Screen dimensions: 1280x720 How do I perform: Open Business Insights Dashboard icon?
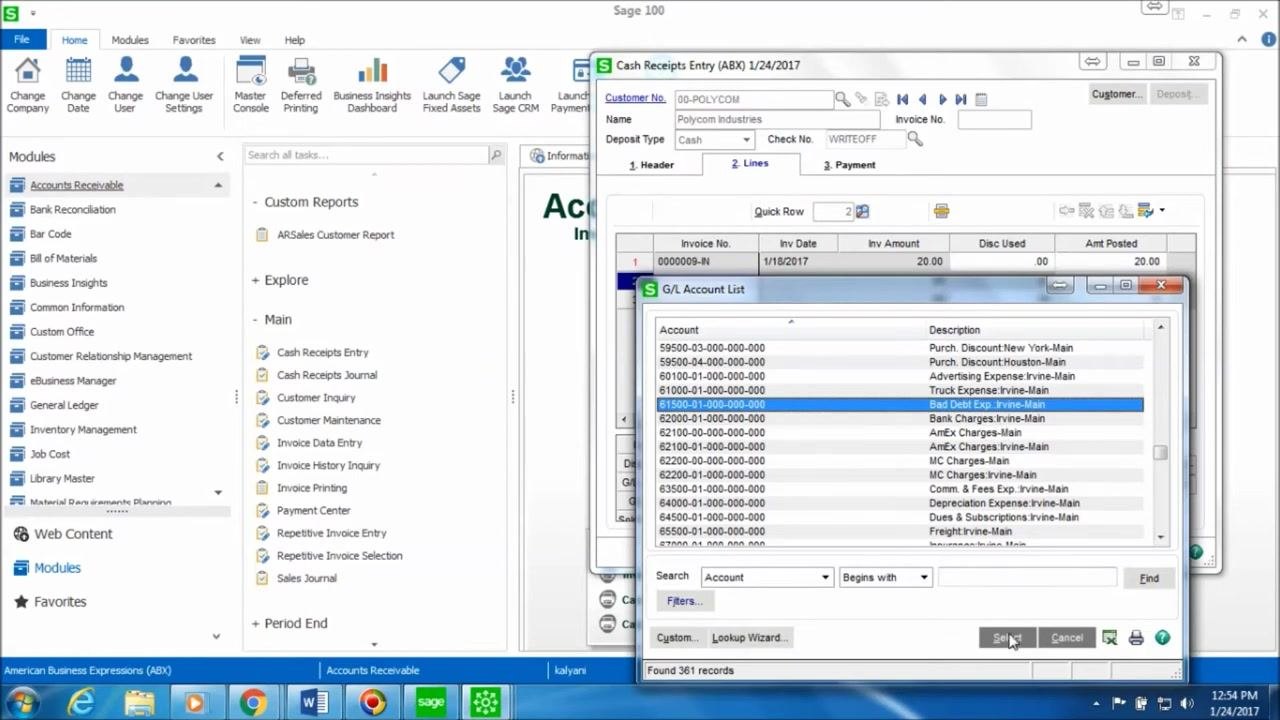372,85
